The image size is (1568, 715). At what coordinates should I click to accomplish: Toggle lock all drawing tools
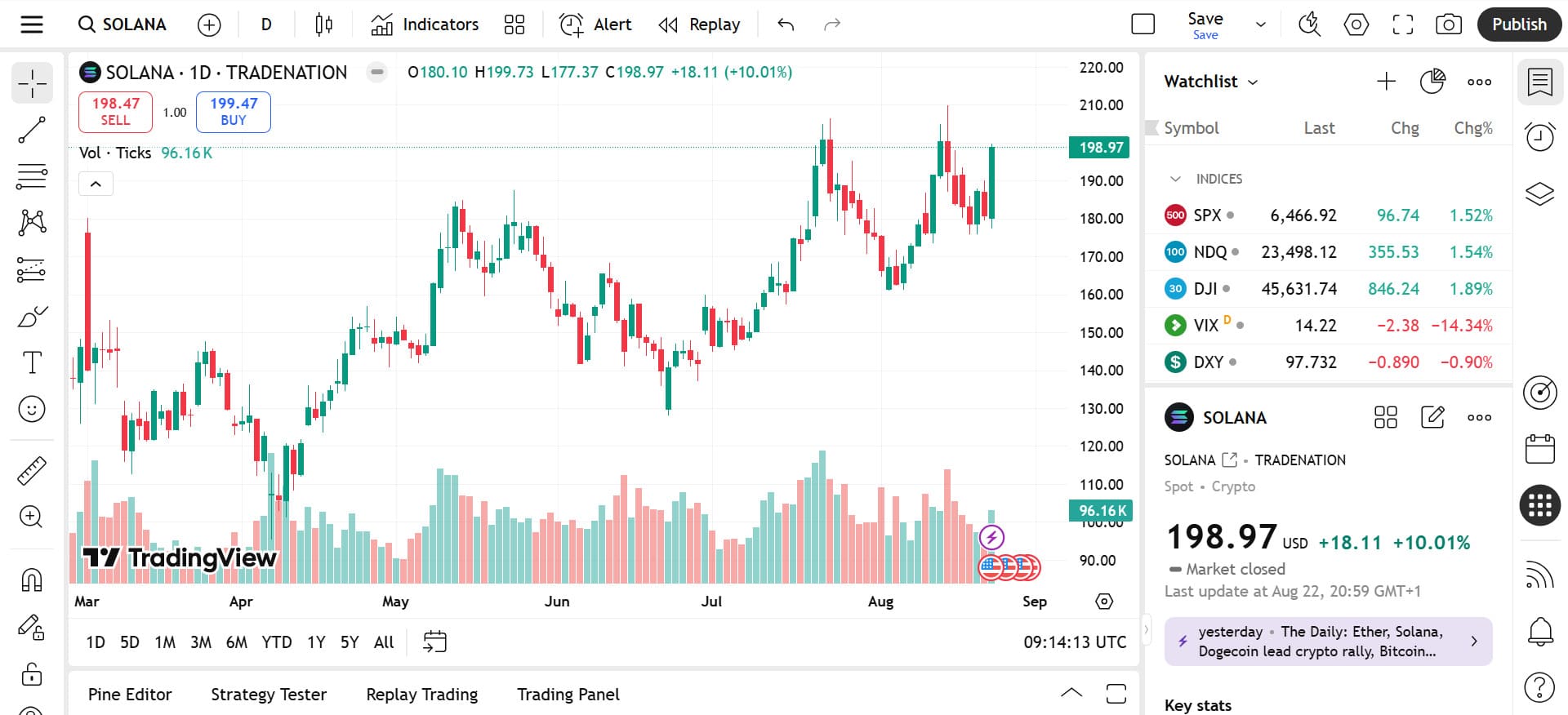pos(32,674)
